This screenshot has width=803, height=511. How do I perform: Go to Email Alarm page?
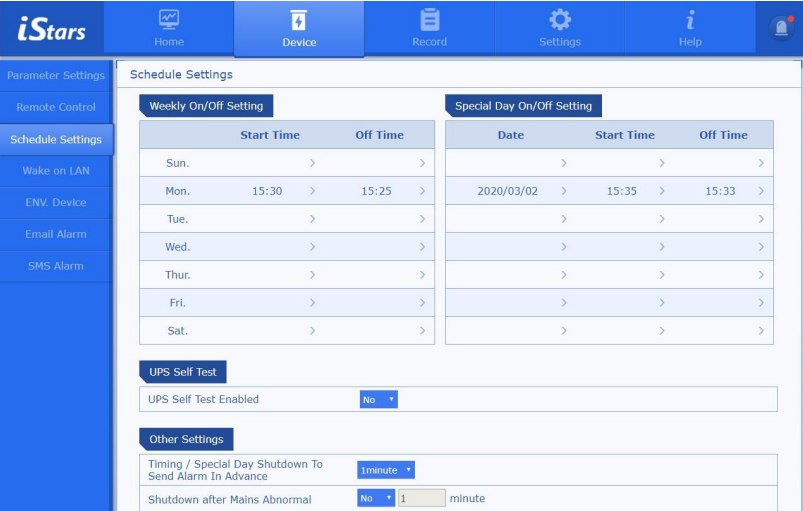point(56,234)
